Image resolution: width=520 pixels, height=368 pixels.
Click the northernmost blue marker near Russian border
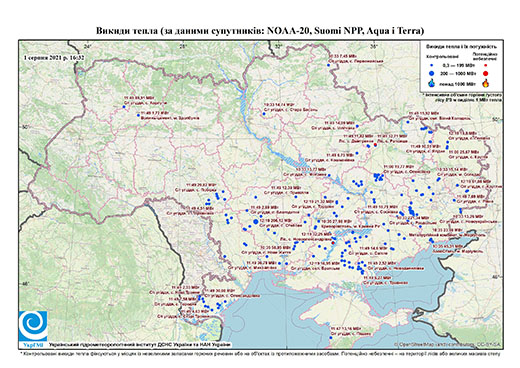(328, 65)
